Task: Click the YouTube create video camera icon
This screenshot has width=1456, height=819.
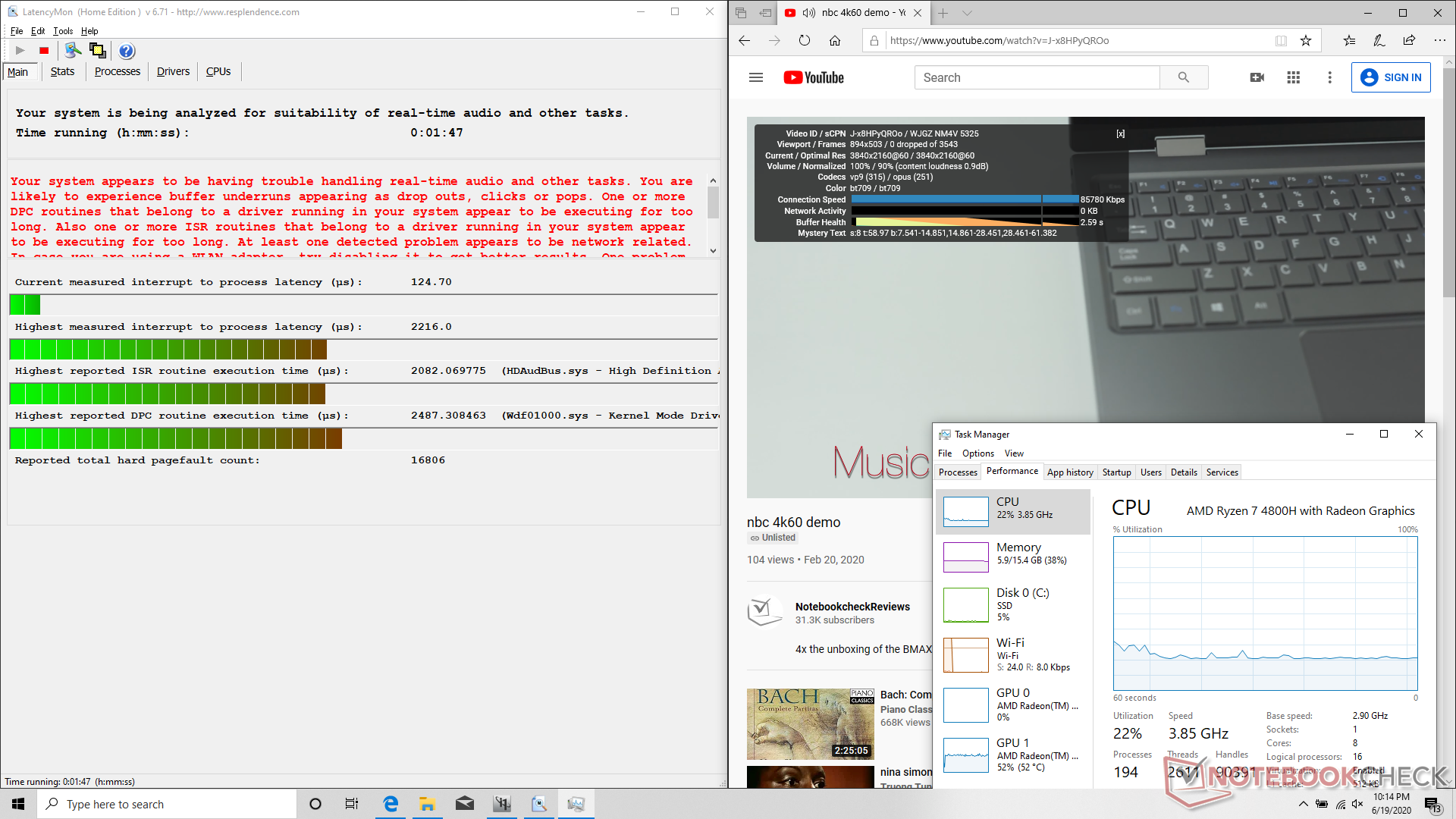Action: point(1257,77)
